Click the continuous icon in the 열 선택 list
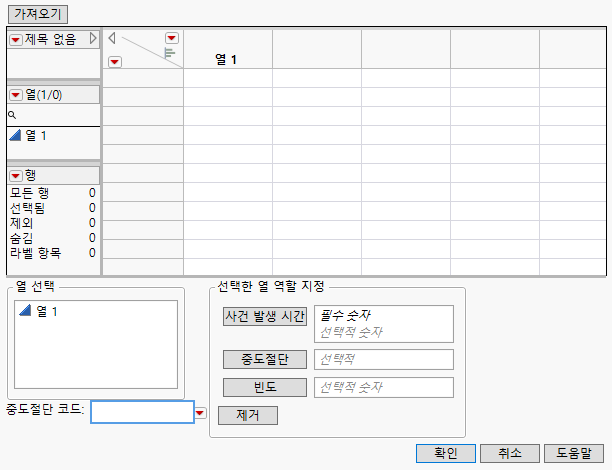 coord(25,311)
